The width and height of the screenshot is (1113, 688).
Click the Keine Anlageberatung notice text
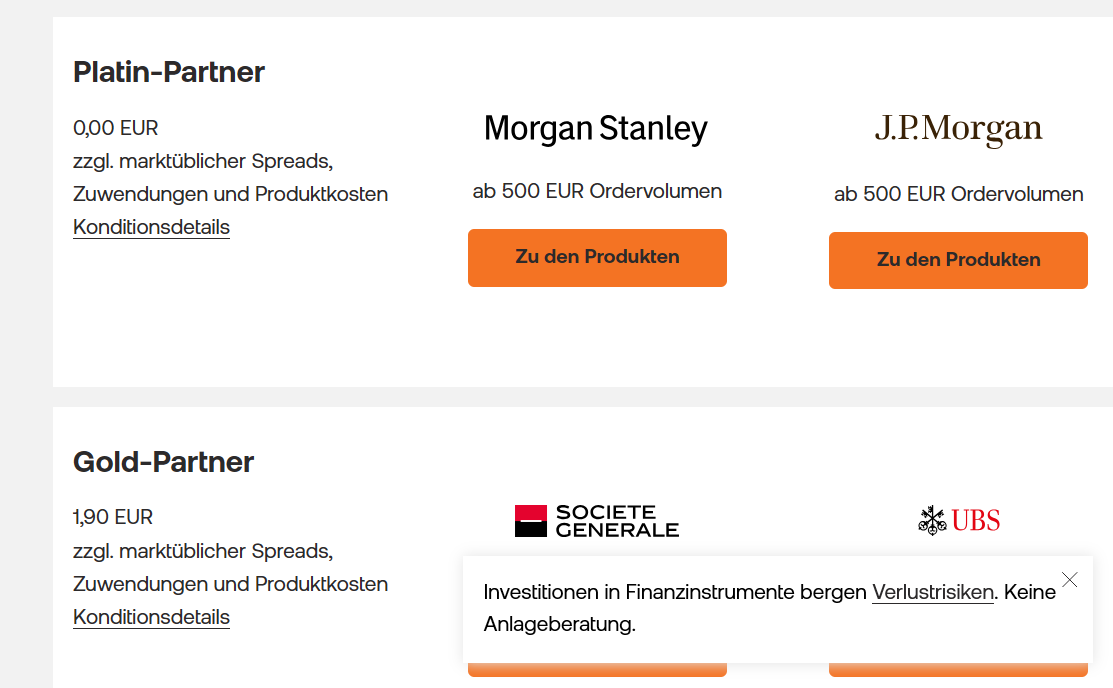[560, 625]
